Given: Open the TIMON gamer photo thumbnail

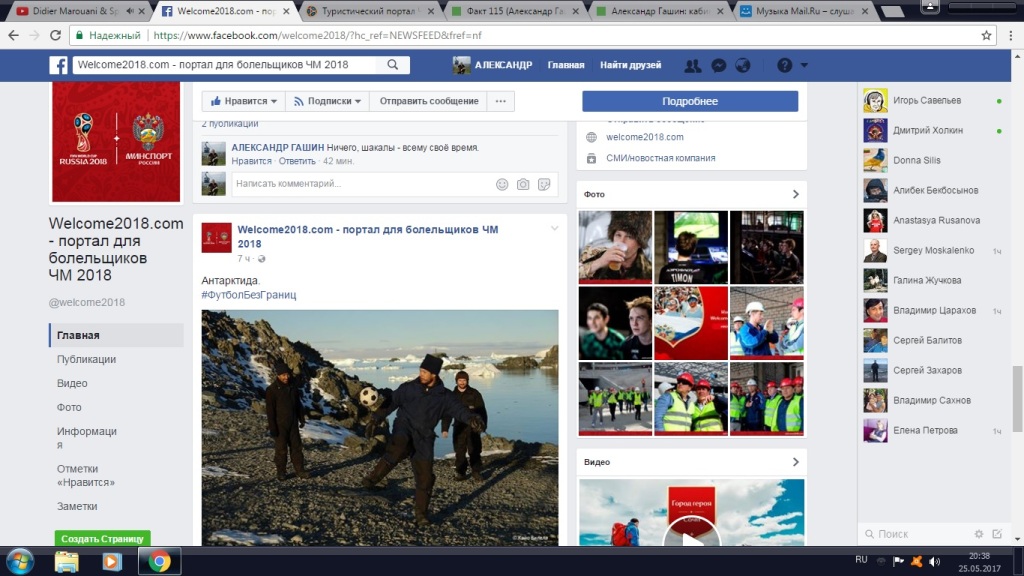Looking at the screenshot, I should click(x=691, y=247).
